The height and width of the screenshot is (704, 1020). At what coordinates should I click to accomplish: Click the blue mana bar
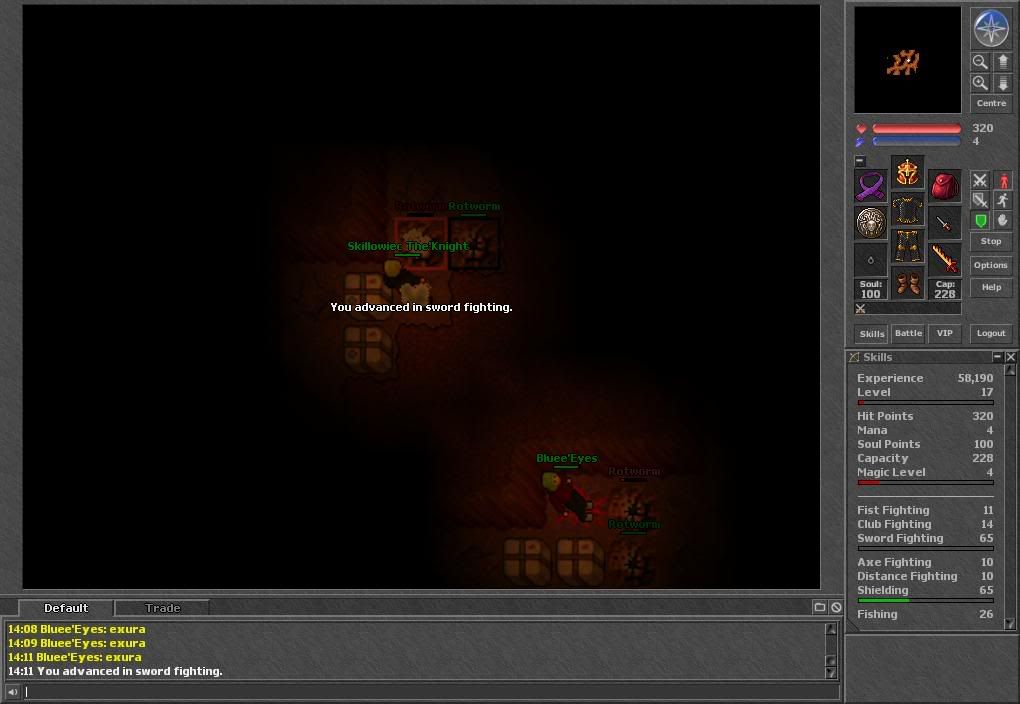(916, 141)
